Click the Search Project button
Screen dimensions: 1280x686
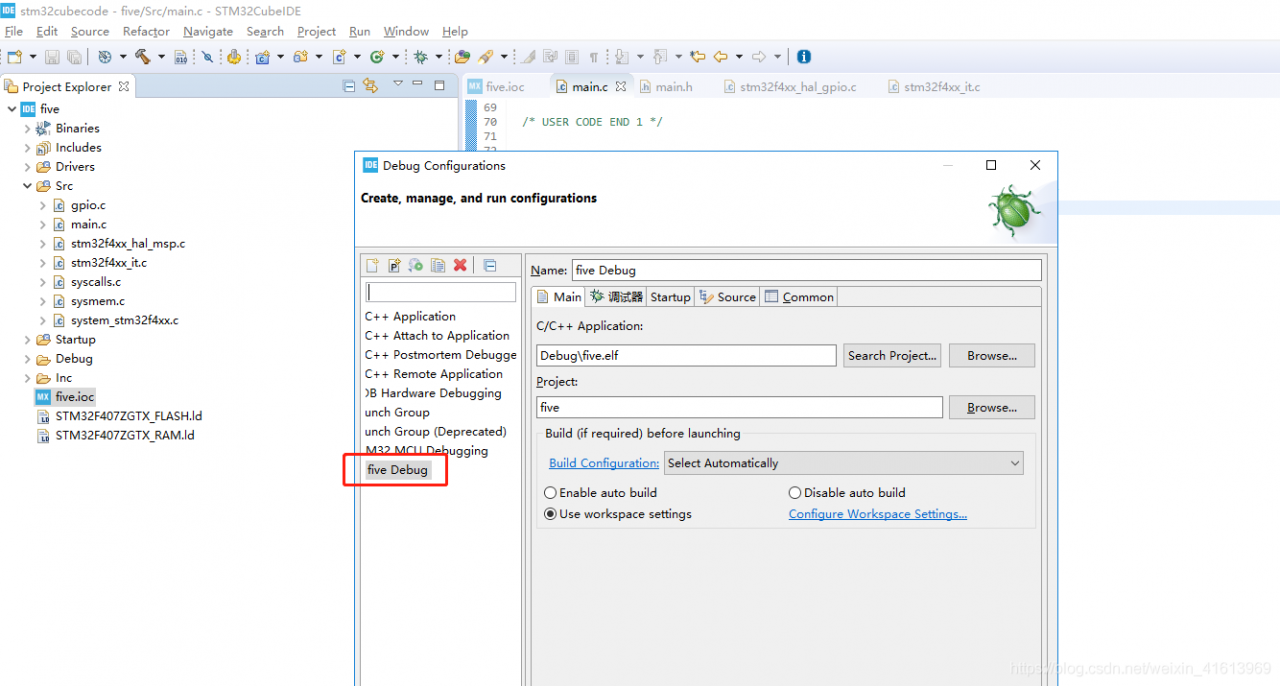point(892,355)
